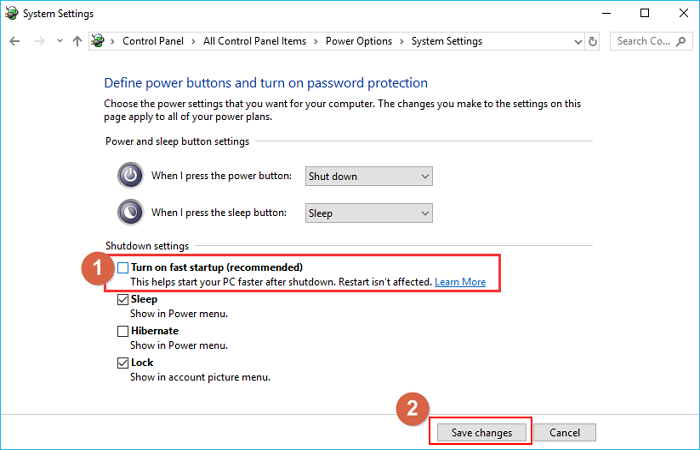Click the power button icon
The image size is (700, 450).
click(x=130, y=176)
